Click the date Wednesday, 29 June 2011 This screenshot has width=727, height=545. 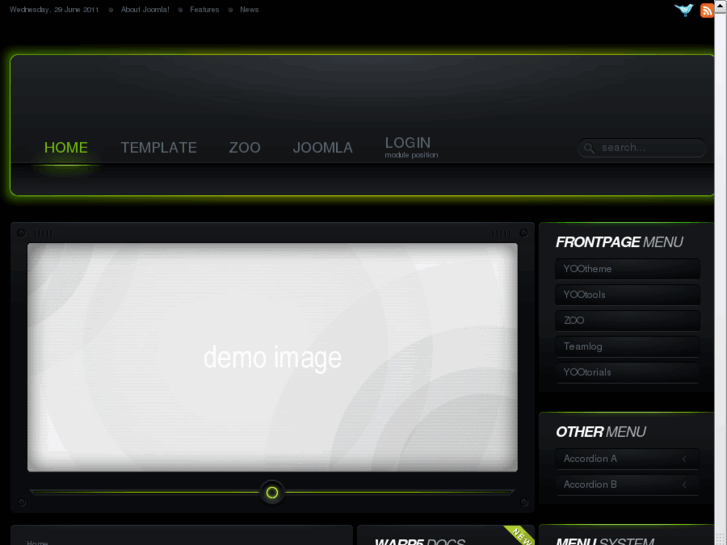pos(54,9)
